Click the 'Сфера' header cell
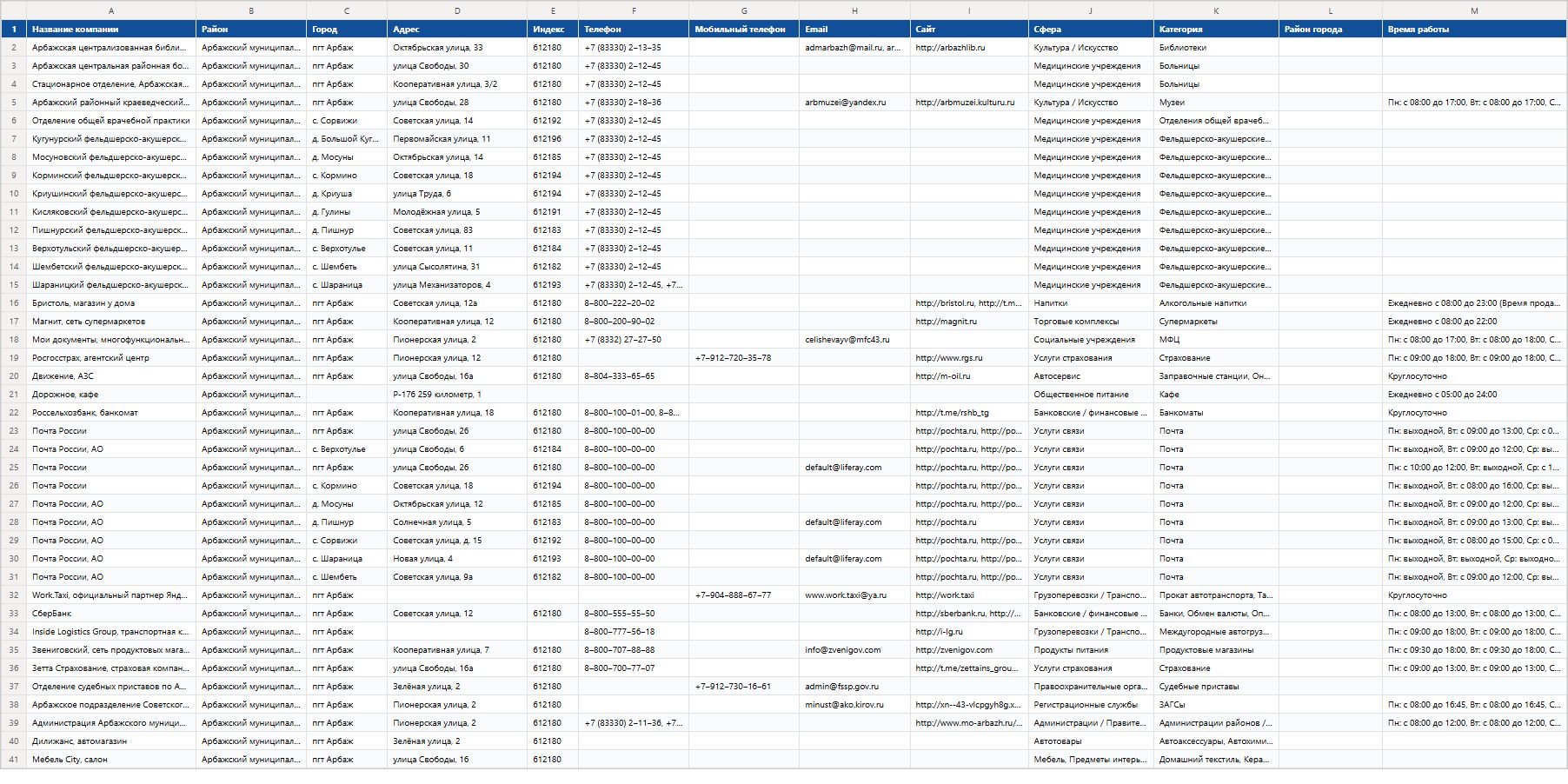 click(x=1091, y=30)
